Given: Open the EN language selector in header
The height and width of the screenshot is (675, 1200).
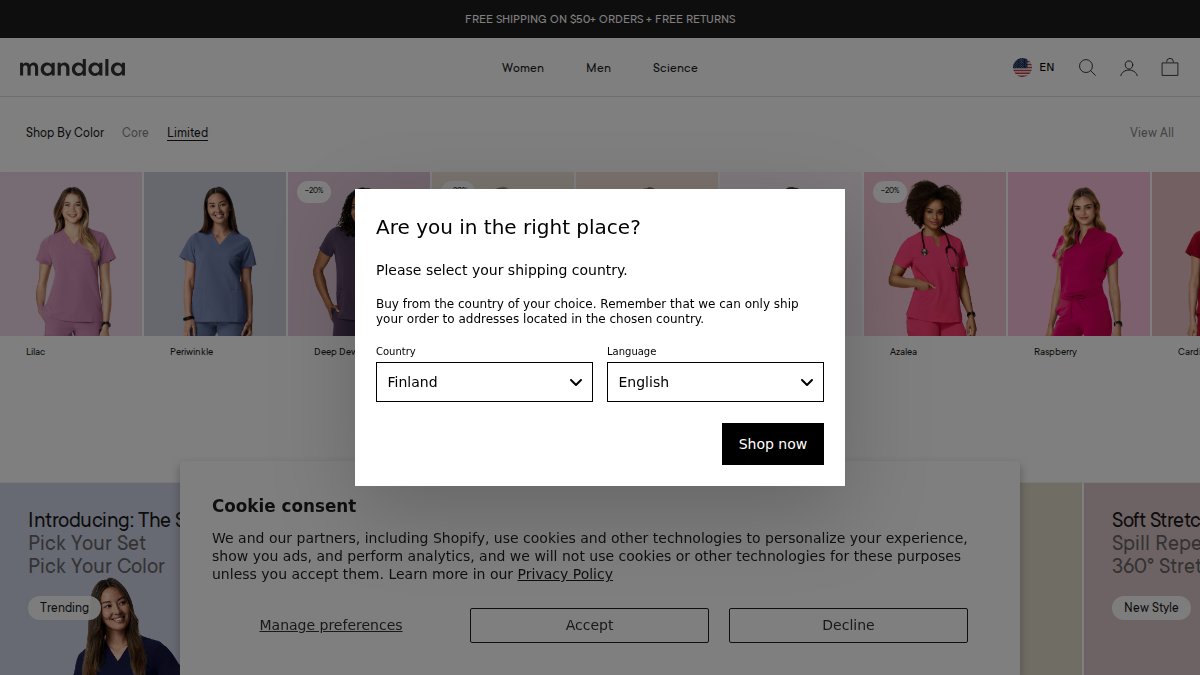Looking at the screenshot, I should (x=1047, y=68).
